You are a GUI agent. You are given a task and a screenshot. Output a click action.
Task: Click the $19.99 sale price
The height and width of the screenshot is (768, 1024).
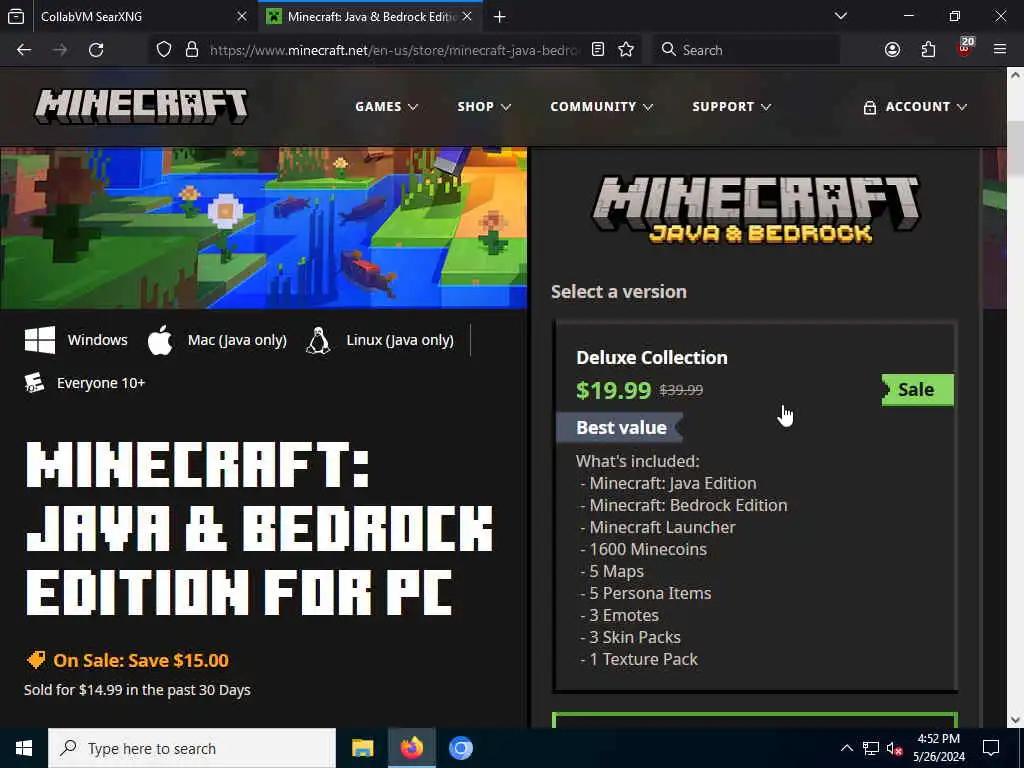[613, 390]
